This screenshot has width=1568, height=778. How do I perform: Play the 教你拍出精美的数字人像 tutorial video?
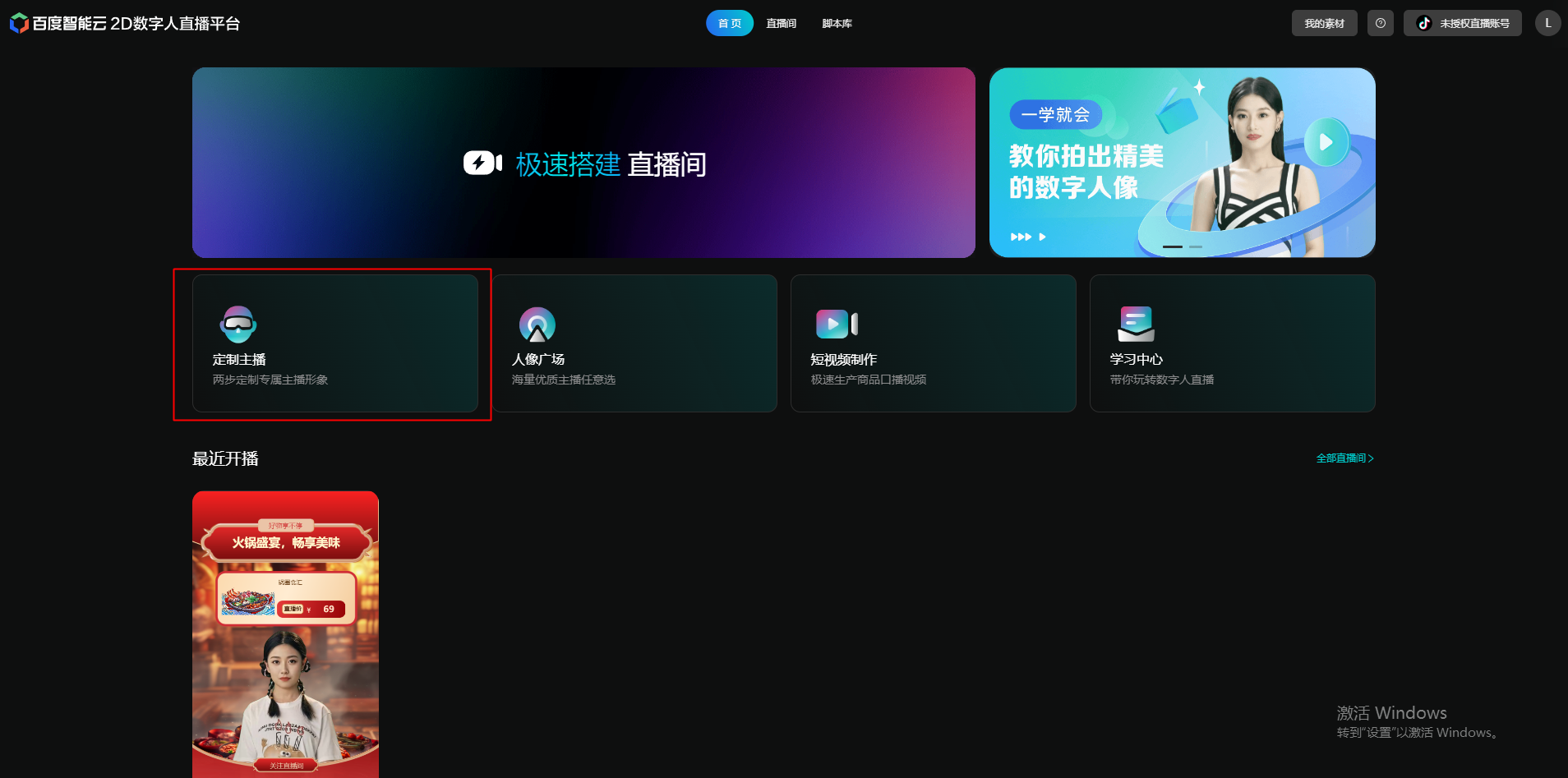coord(1325,141)
